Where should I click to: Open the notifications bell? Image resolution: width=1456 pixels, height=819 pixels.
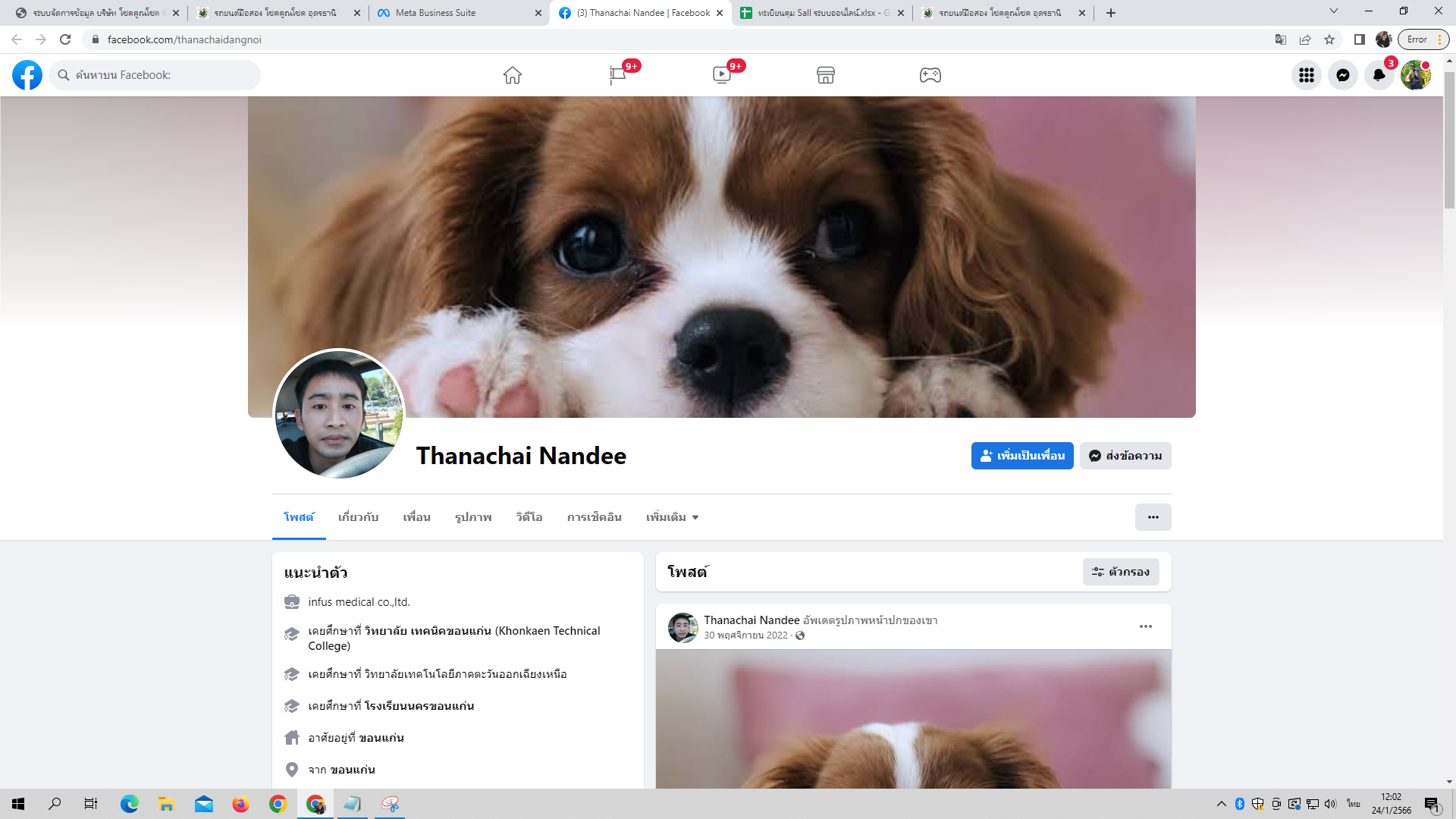pyautogui.click(x=1379, y=75)
